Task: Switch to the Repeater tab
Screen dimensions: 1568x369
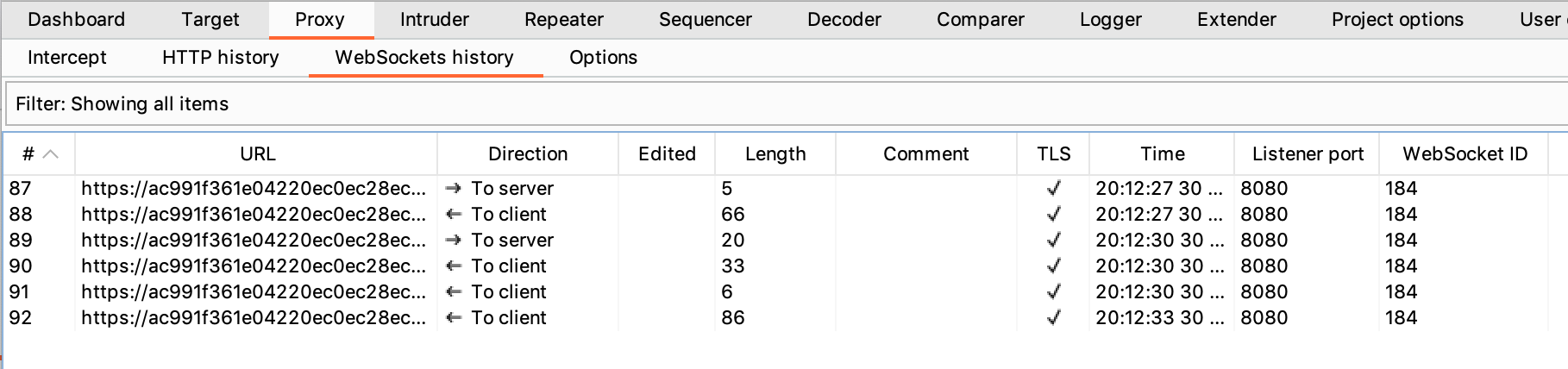Action: 564,20
